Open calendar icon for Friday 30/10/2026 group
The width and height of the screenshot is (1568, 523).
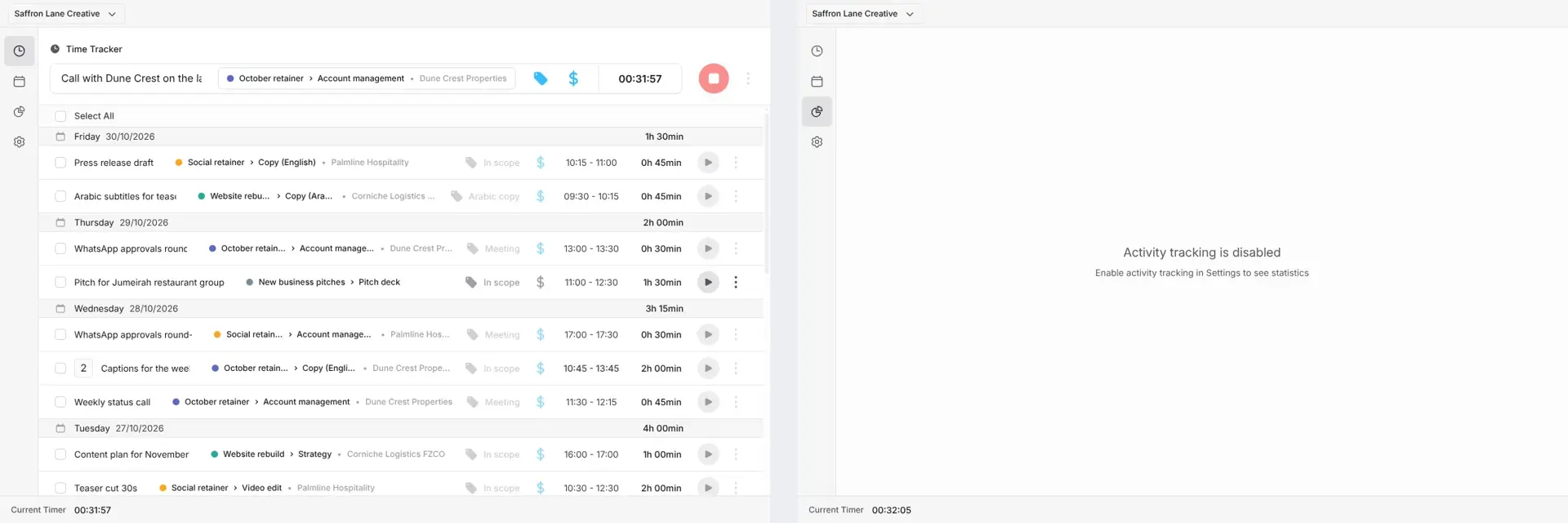point(60,136)
